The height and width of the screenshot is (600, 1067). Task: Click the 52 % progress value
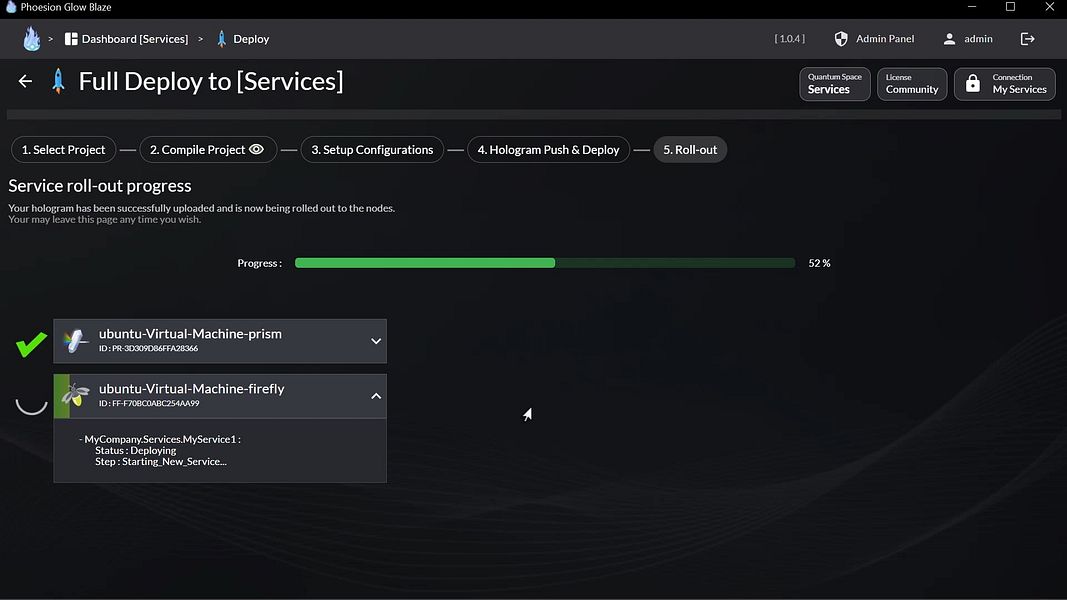click(819, 263)
